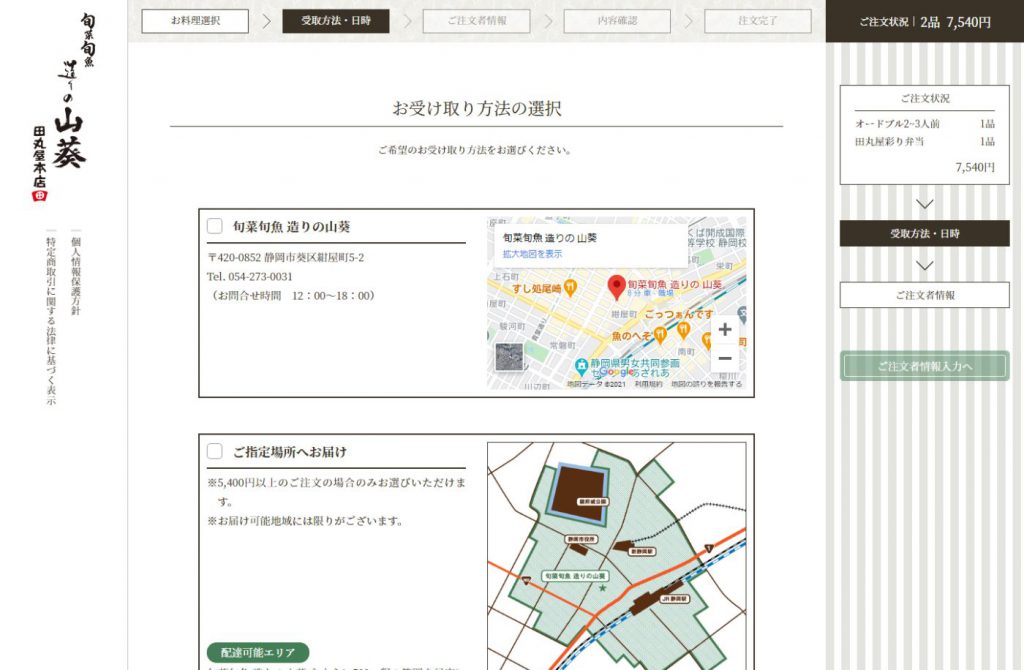
Task: Click the 受取方法・日時 step in the right sidebar
Action: (x=924, y=233)
